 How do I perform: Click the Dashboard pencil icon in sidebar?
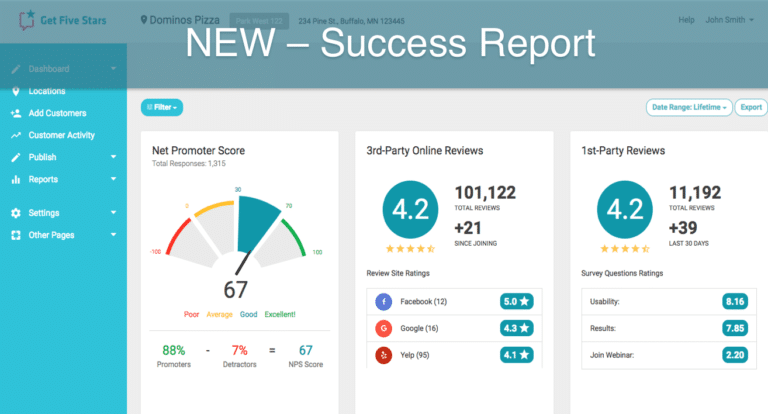click(16, 69)
